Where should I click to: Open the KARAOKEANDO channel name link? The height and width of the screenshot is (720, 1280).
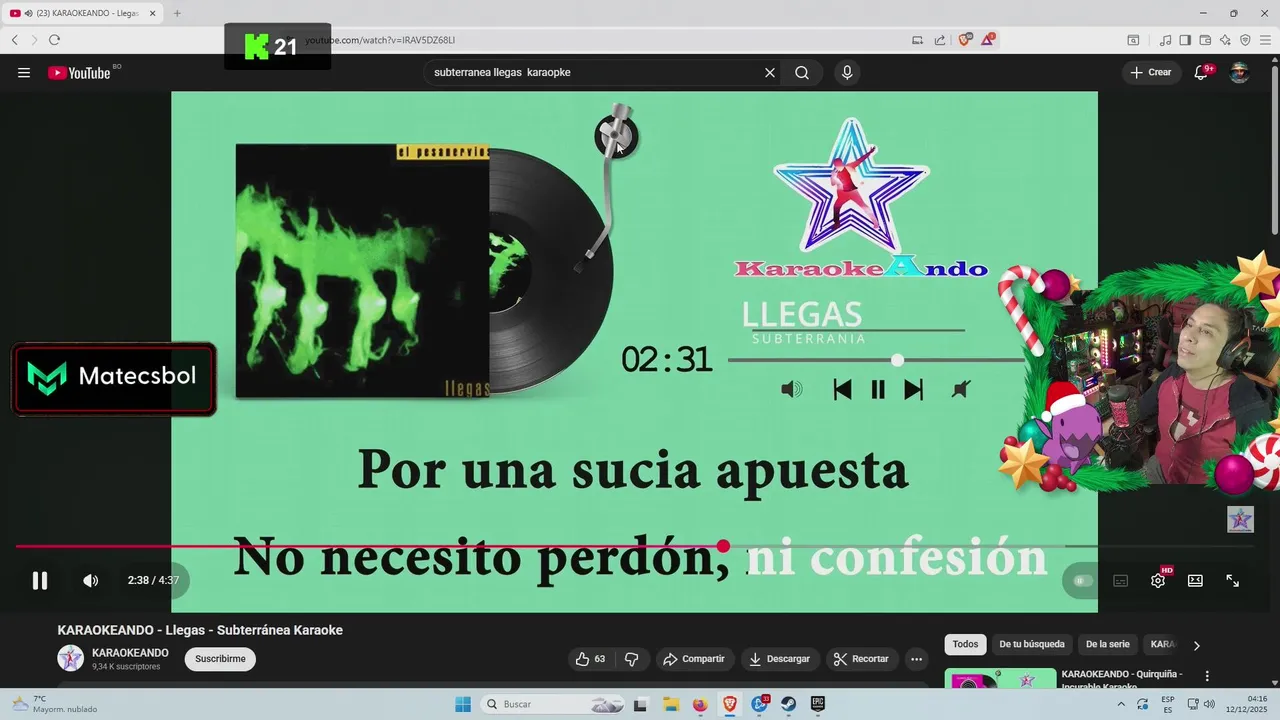tap(130, 652)
